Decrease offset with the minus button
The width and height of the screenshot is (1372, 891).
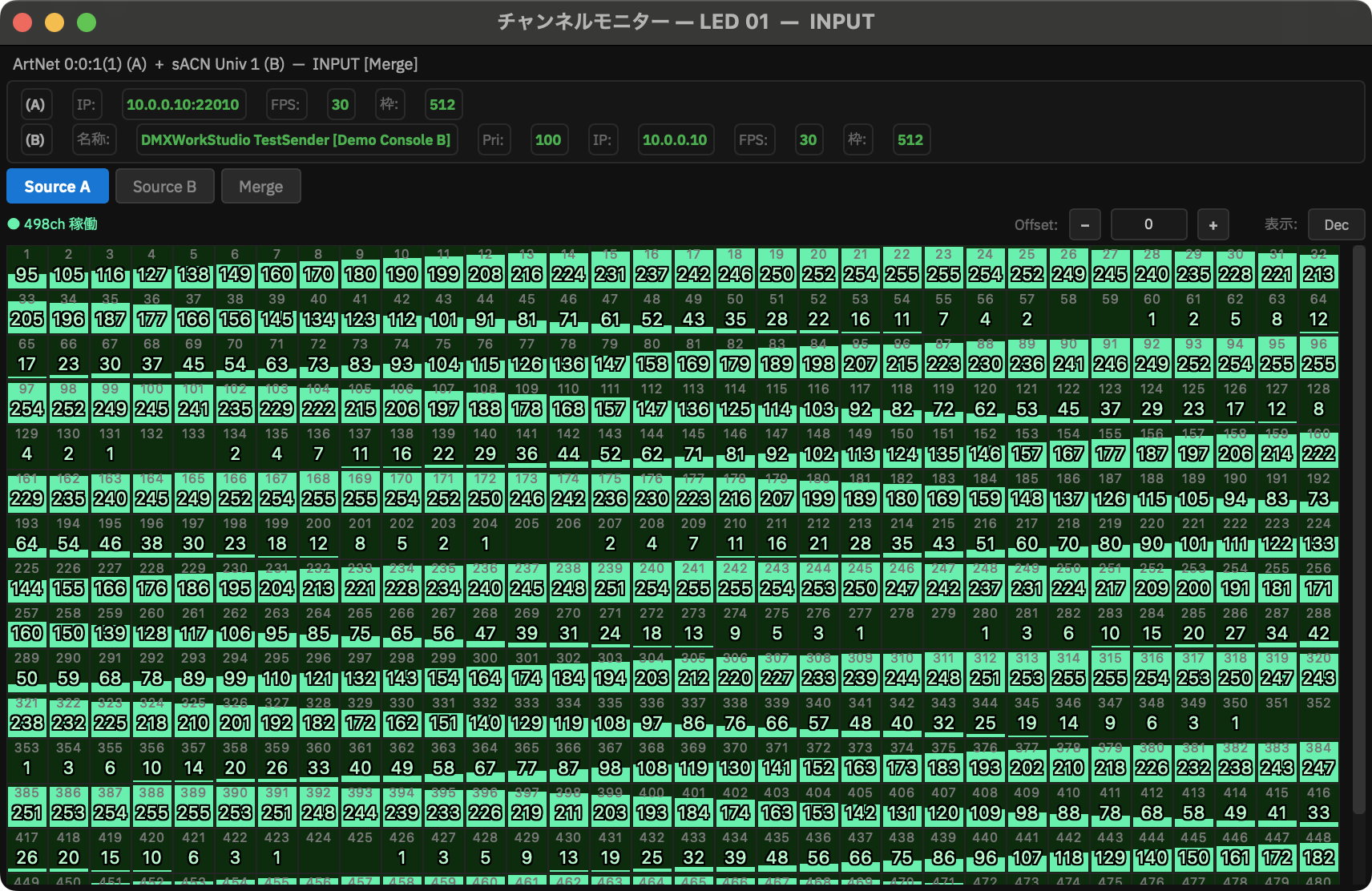point(1084,224)
